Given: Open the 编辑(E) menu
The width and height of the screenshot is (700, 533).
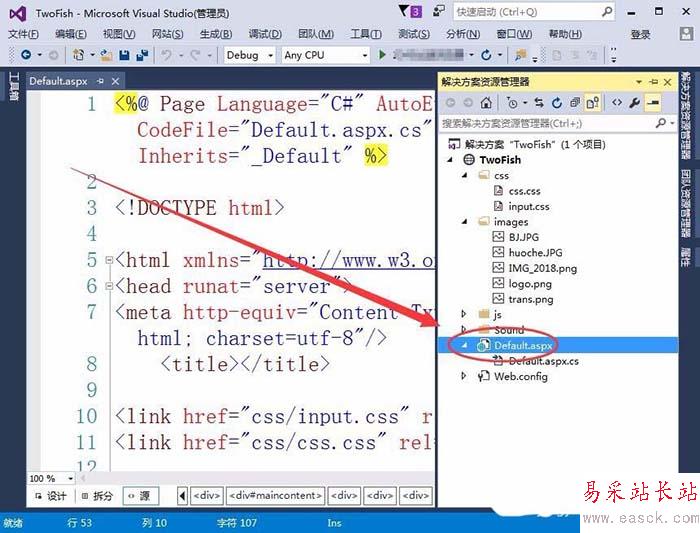Looking at the screenshot, I should click(x=71, y=34).
